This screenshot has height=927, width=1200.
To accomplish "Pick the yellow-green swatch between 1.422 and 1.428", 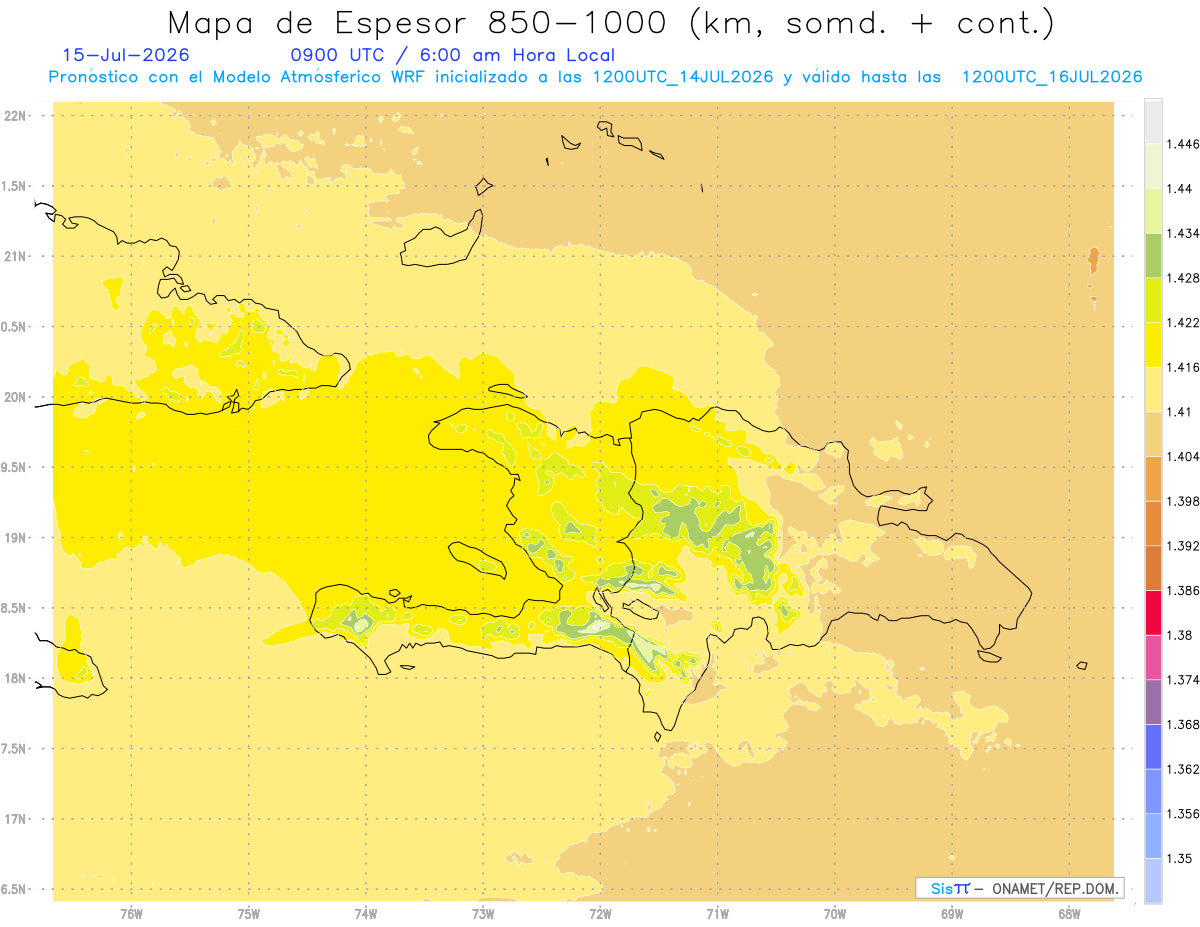I will click(x=1153, y=300).
